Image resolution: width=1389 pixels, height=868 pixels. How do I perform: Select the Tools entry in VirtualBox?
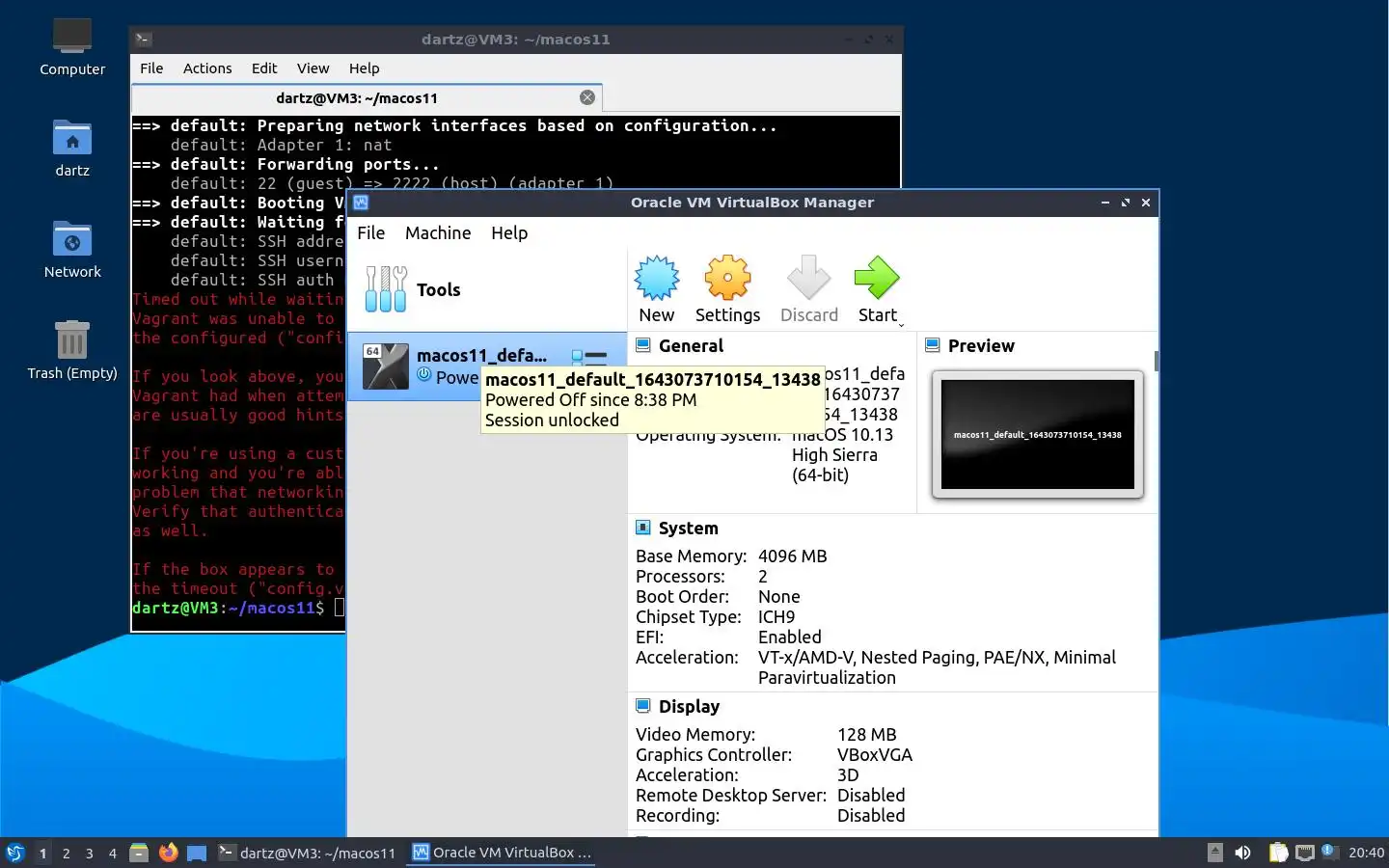click(486, 289)
